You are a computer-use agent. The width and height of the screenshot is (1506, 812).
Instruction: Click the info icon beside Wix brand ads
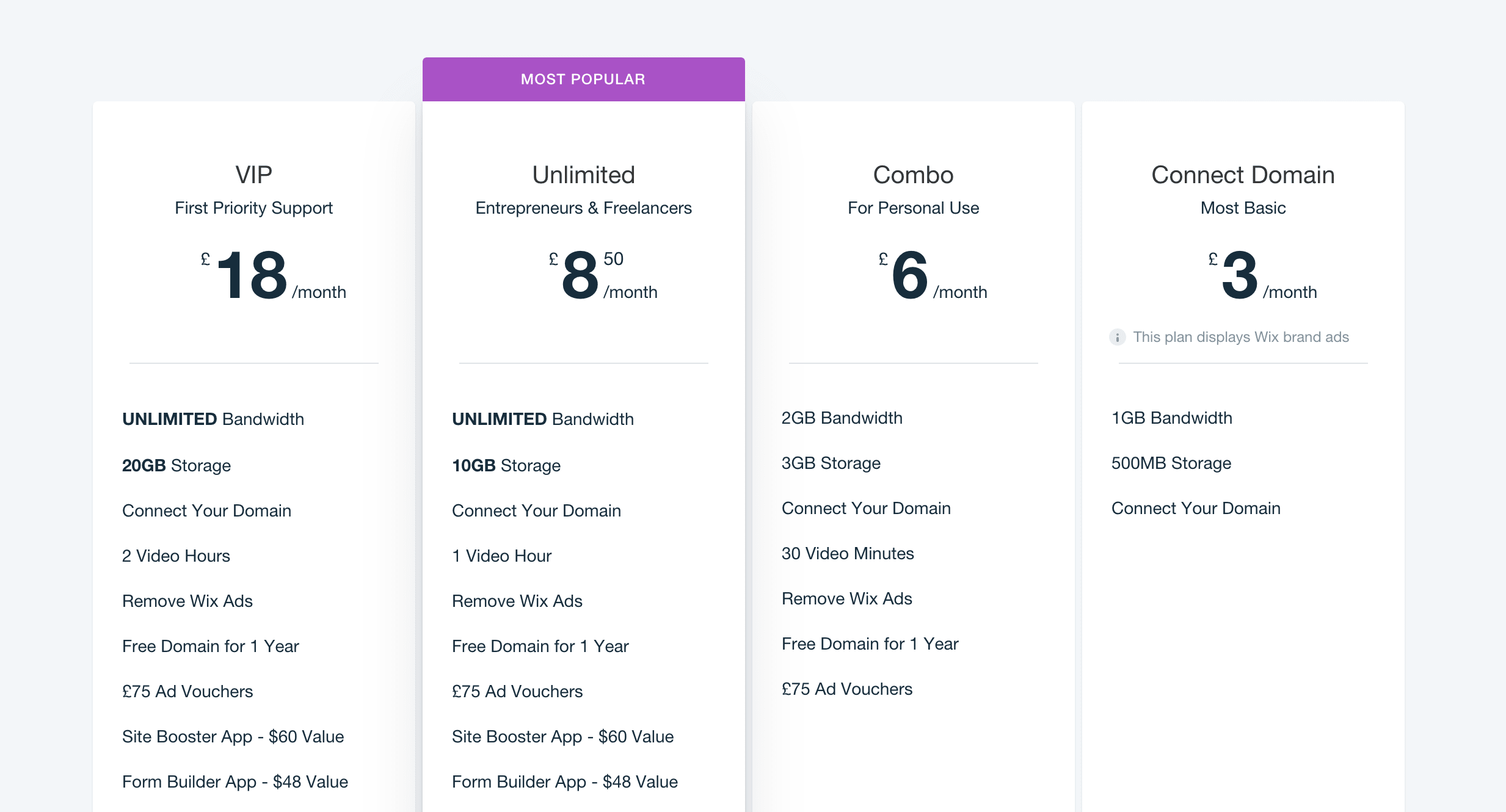1118,337
